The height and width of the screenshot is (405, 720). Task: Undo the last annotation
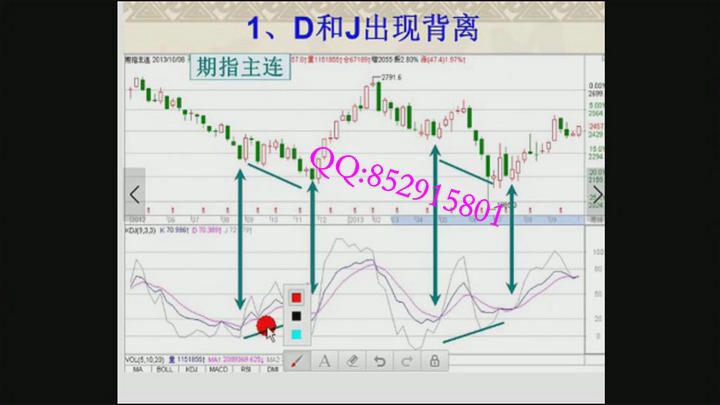[x=379, y=361]
